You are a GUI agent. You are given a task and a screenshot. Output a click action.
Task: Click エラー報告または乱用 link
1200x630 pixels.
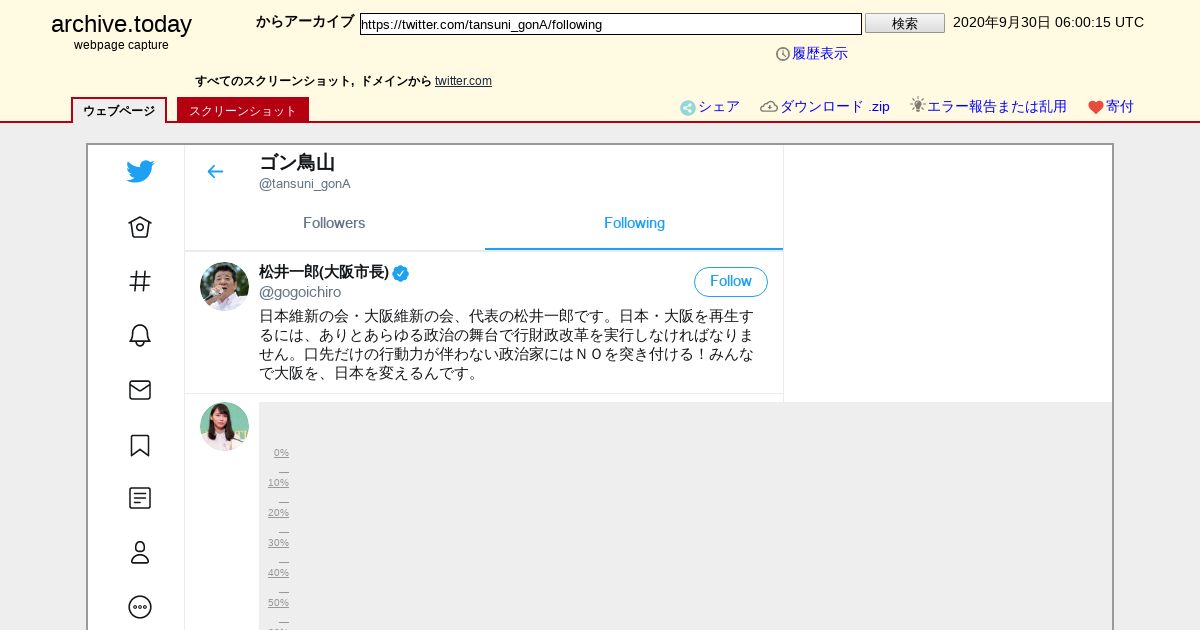coord(997,107)
